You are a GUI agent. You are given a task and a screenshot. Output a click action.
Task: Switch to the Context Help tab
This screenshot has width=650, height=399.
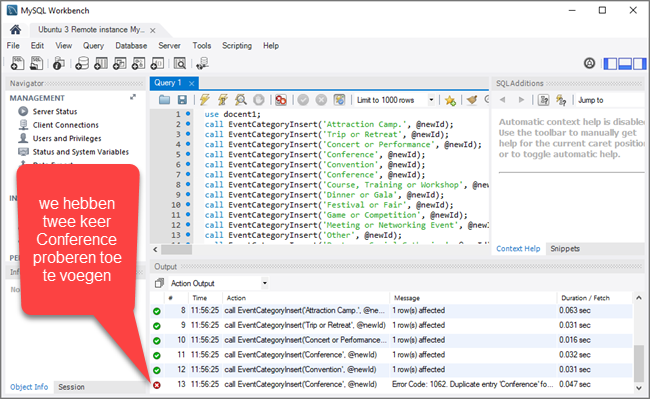point(518,249)
